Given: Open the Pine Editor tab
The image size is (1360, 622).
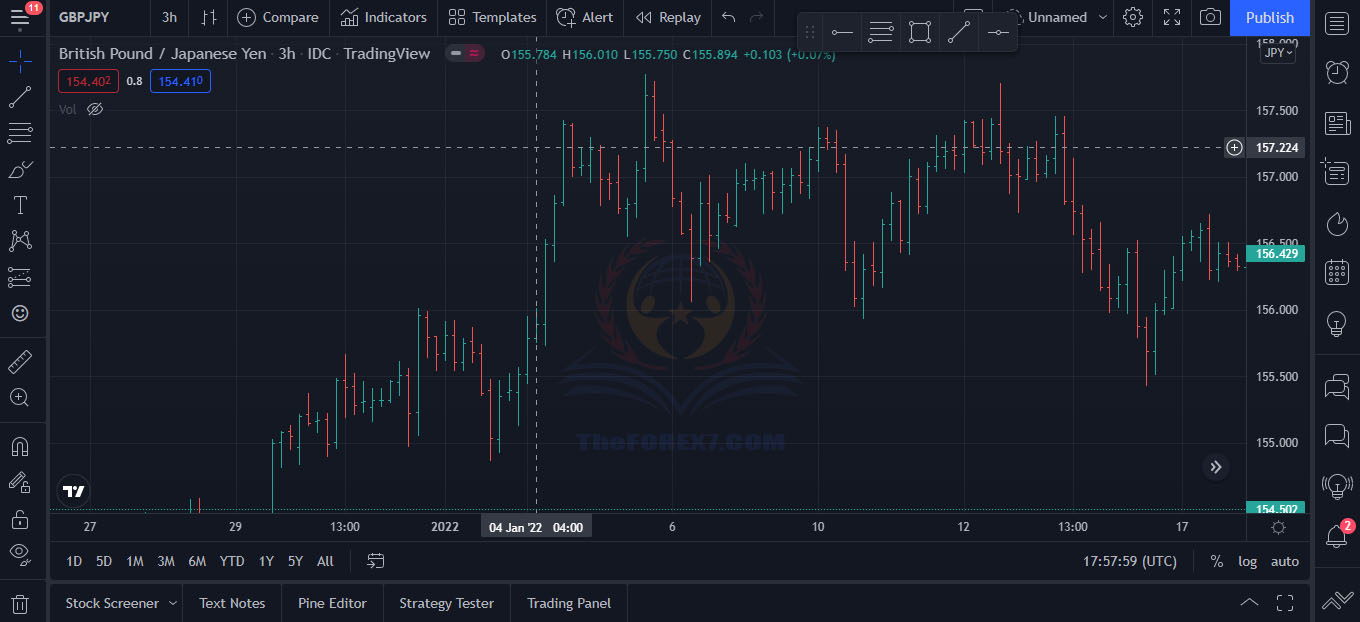Looking at the screenshot, I should tap(332, 603).
